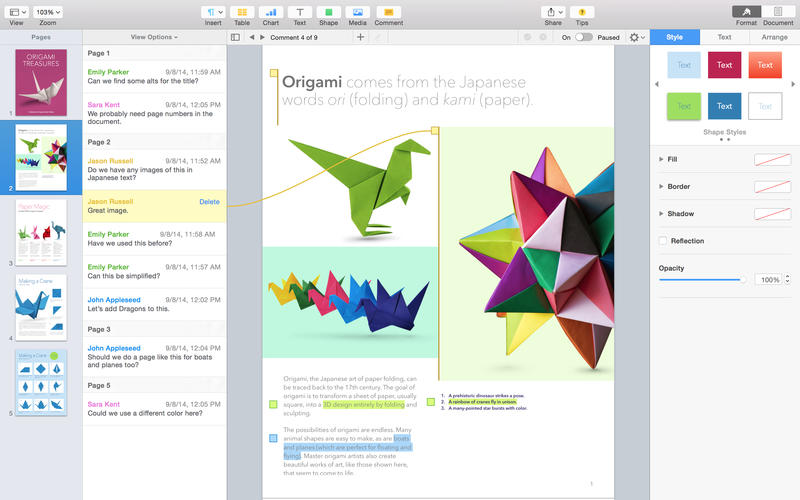Open the Media browser
Image resolution: width=800 pixels, height=500 pixels.
click(357, 12)
